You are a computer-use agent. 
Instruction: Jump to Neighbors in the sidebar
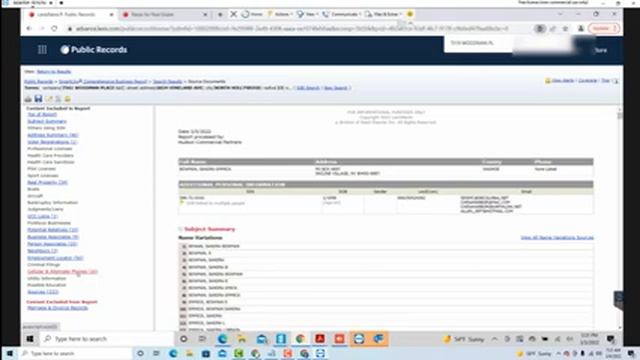pos(42,251)
